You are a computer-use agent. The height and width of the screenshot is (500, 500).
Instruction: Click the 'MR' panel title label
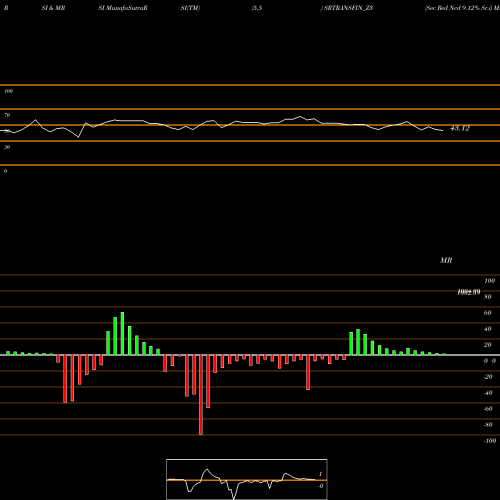pyautogui.click(x=446, y=260)
